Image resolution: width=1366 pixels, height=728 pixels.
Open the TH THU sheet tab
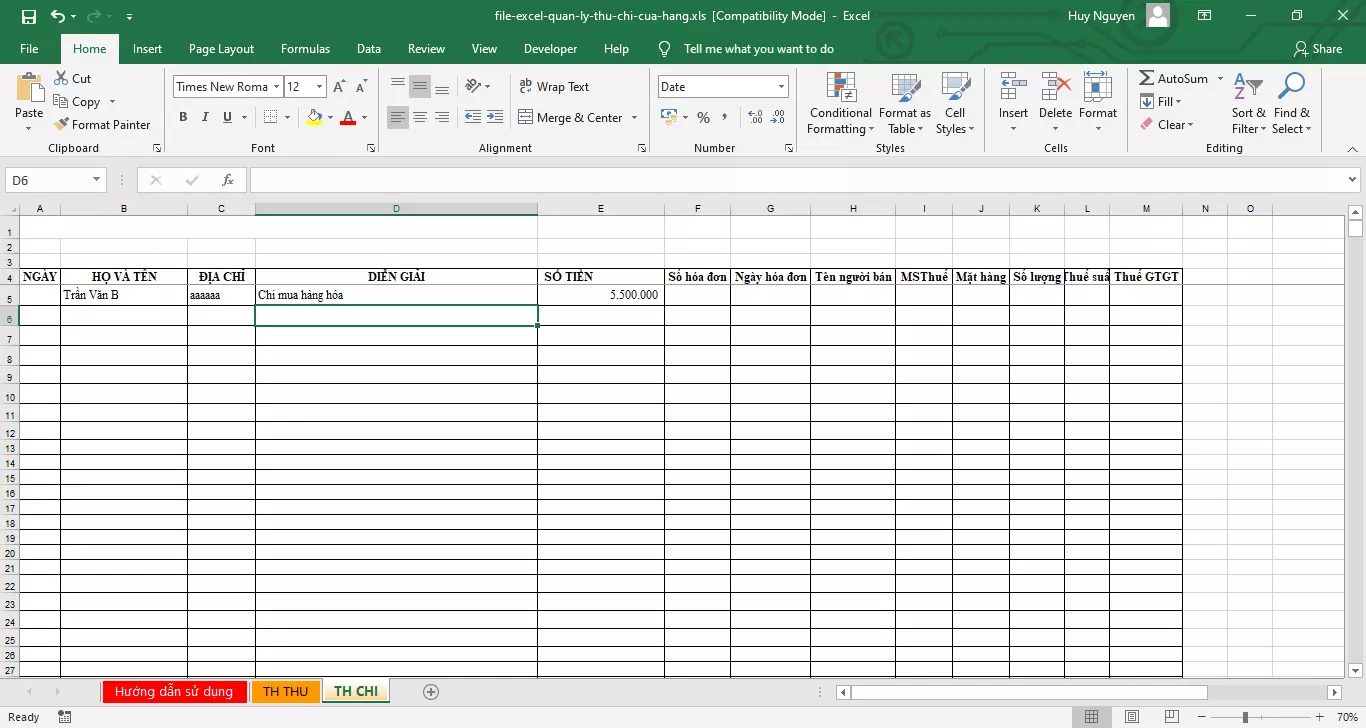point(286,691)
